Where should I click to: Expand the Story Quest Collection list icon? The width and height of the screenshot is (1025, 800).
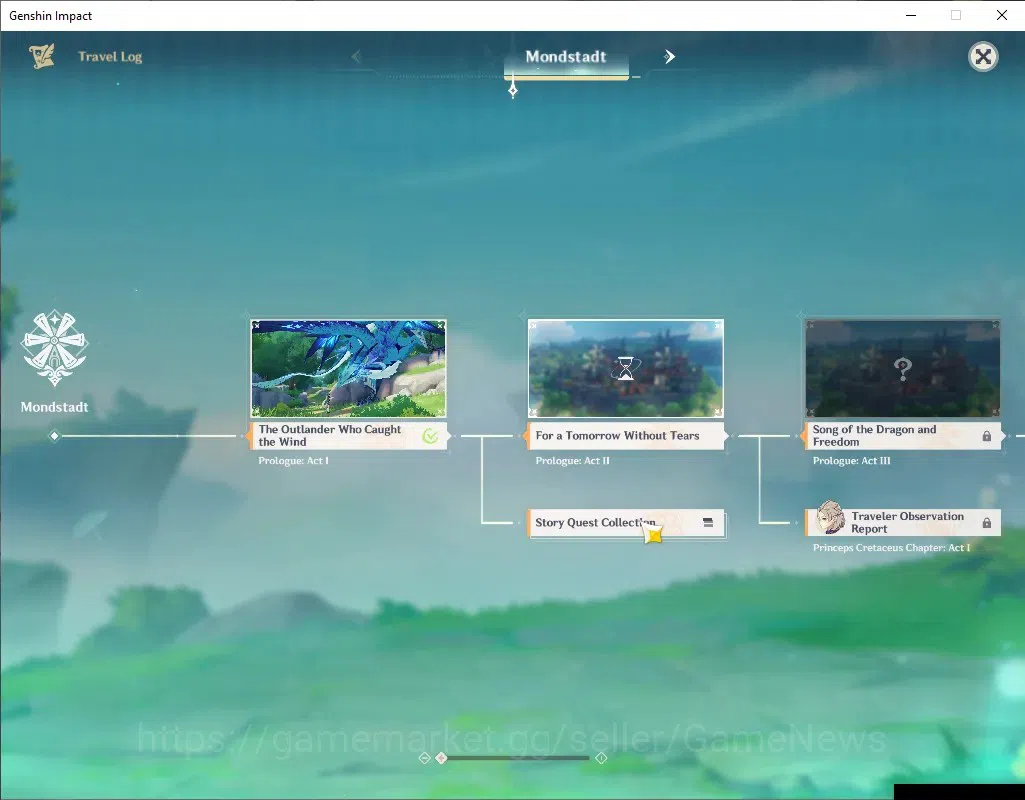click(708, 522)
